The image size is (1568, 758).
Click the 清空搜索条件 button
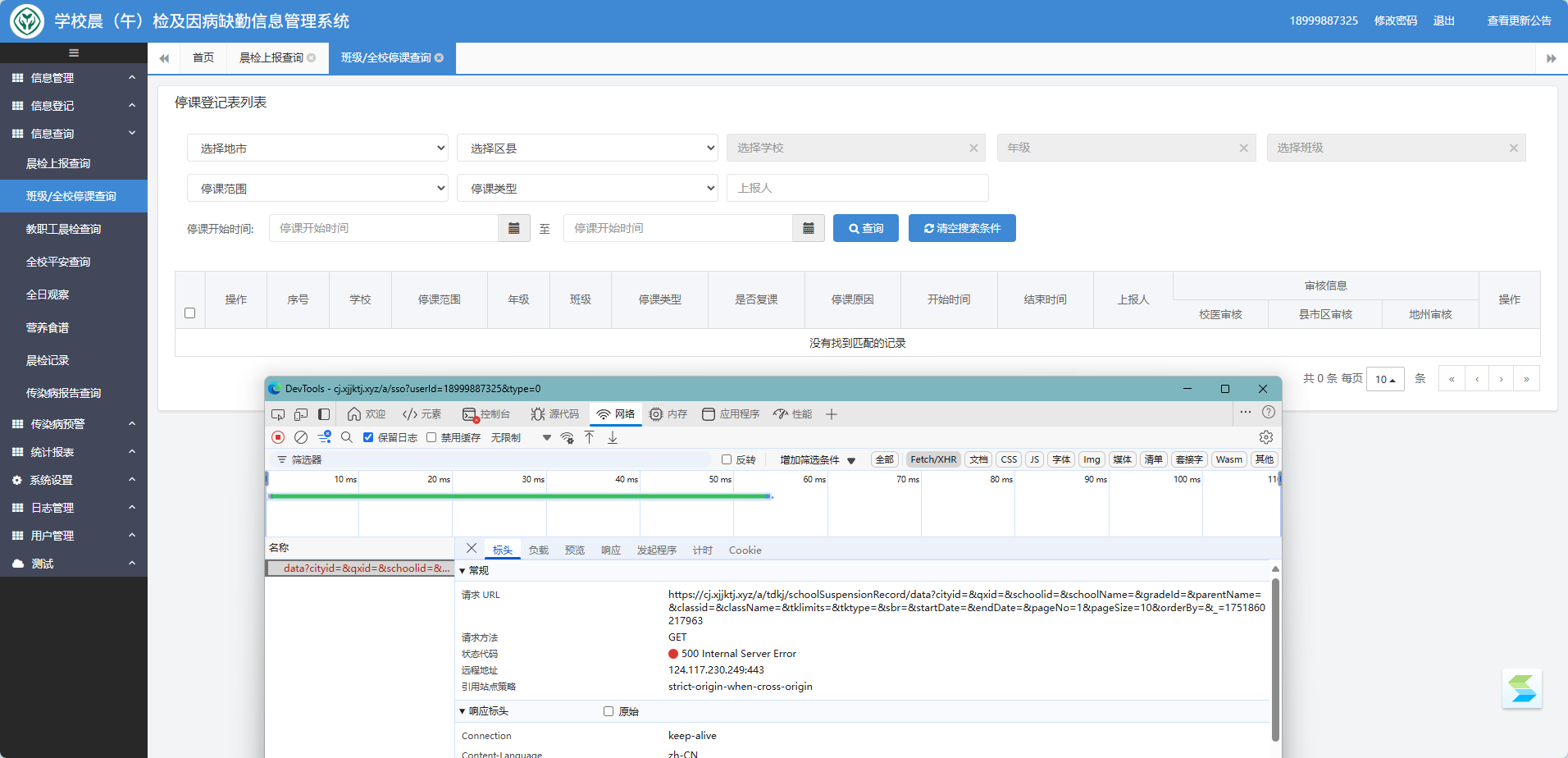[962, 228]
